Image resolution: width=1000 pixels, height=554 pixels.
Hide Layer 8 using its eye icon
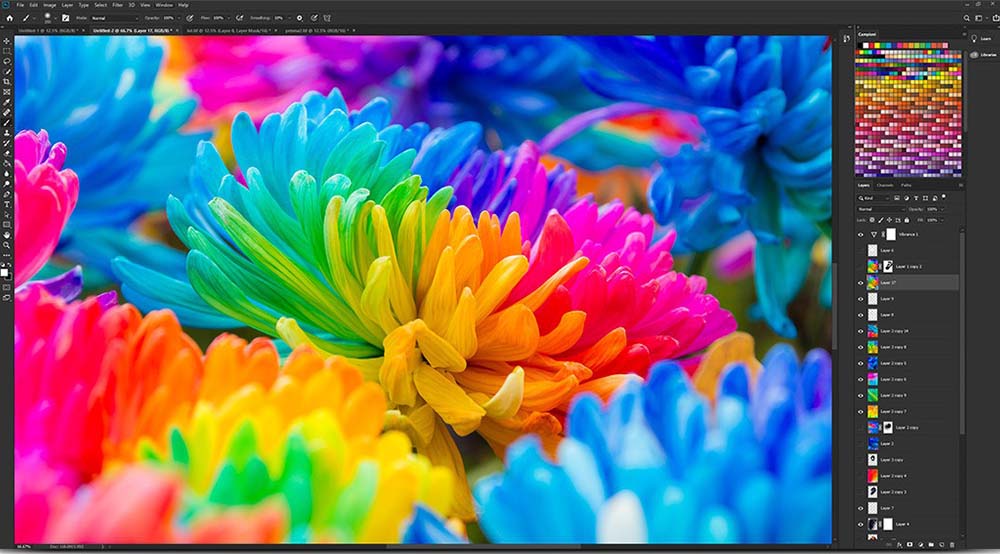point(860,315)
